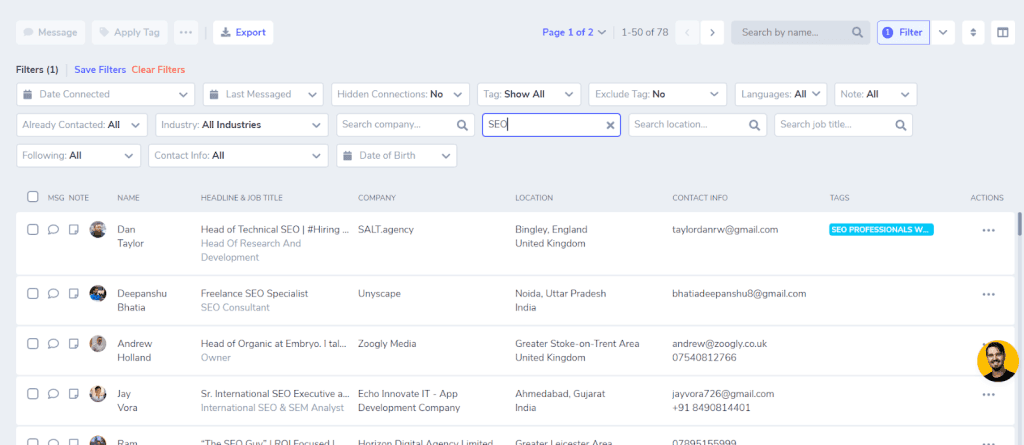The width and height of the screenshot is (1024, 445).
Task: Clear the SEO keyword with the X icon
Action: coord(610,125)
